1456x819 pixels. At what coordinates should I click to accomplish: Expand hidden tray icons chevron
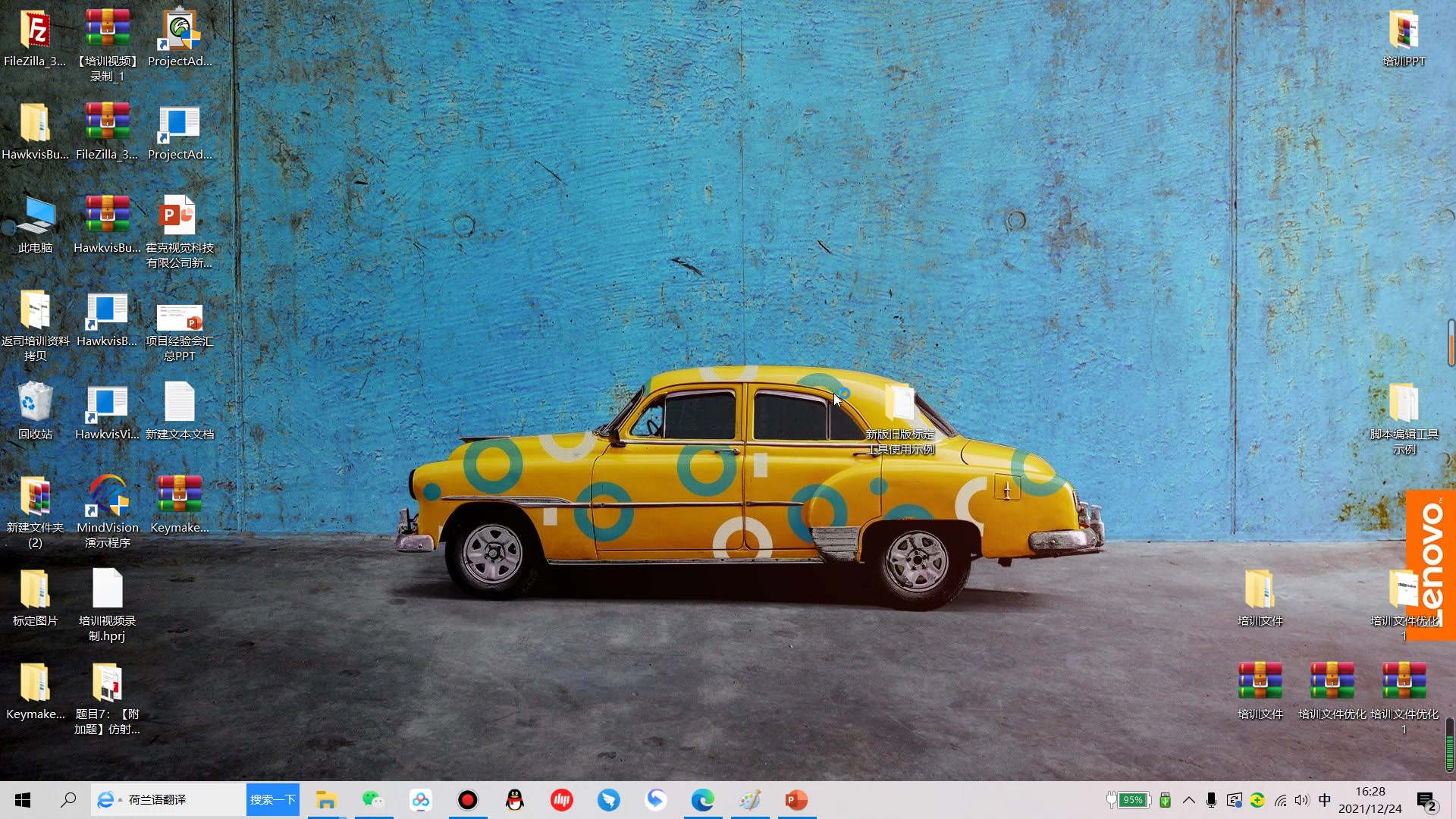coord(1188,800)
